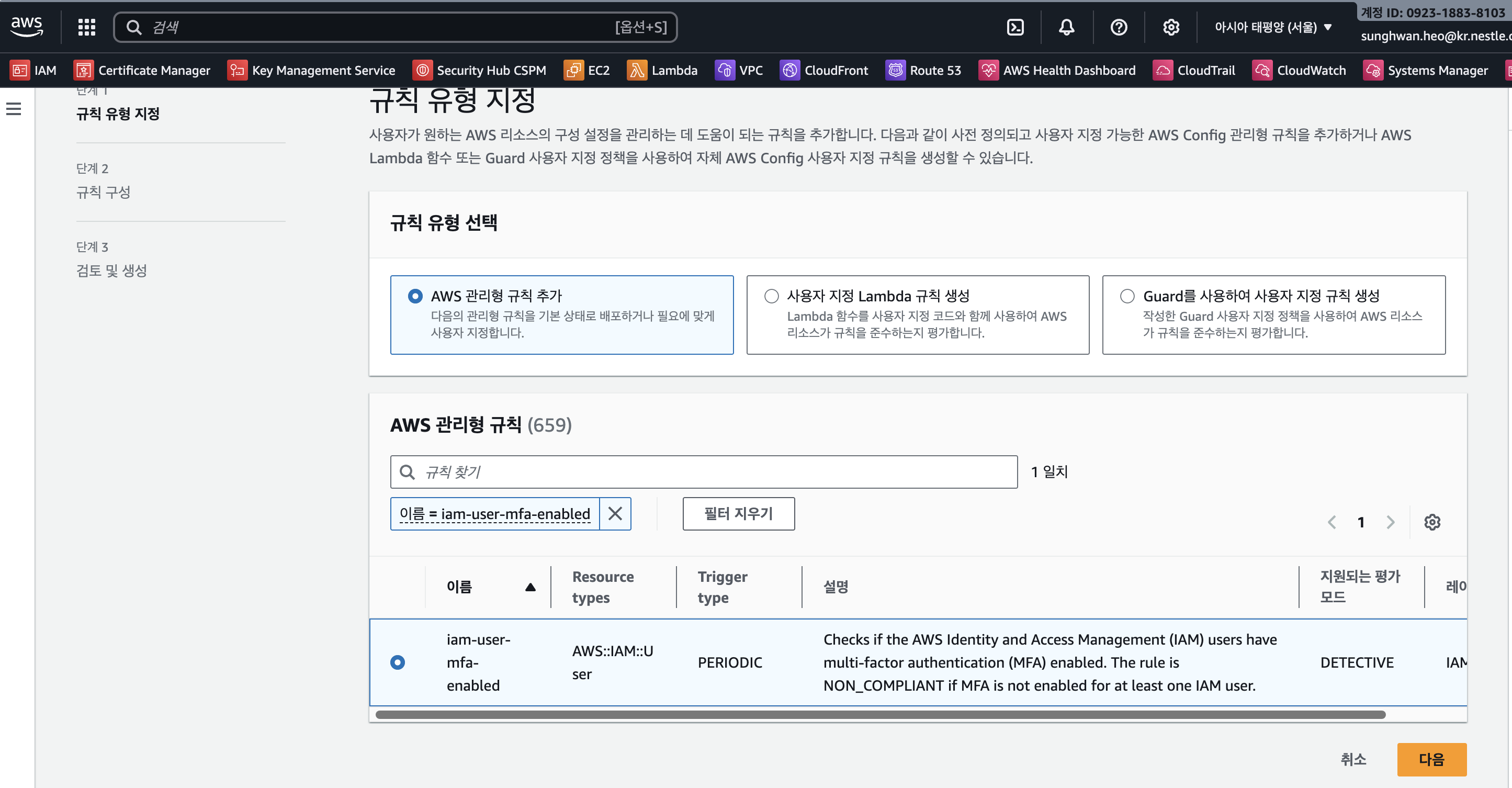Click the AWS Health Dashboard icon
Image resolution: width=1512 pixels, height=788 pixels.
[988, 71]
